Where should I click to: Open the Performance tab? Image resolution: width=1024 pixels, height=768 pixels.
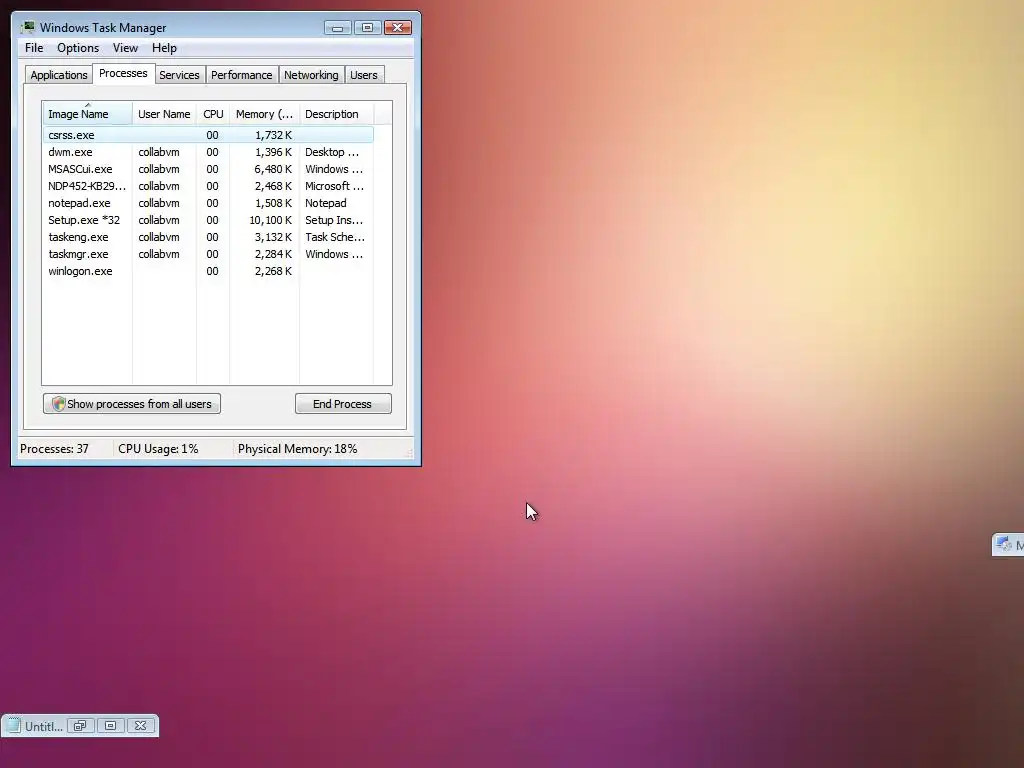click(242, 75)
